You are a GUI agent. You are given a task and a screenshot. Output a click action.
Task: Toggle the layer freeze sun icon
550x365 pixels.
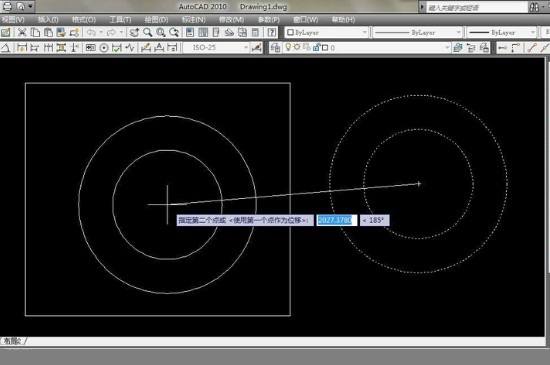point(297,47)
